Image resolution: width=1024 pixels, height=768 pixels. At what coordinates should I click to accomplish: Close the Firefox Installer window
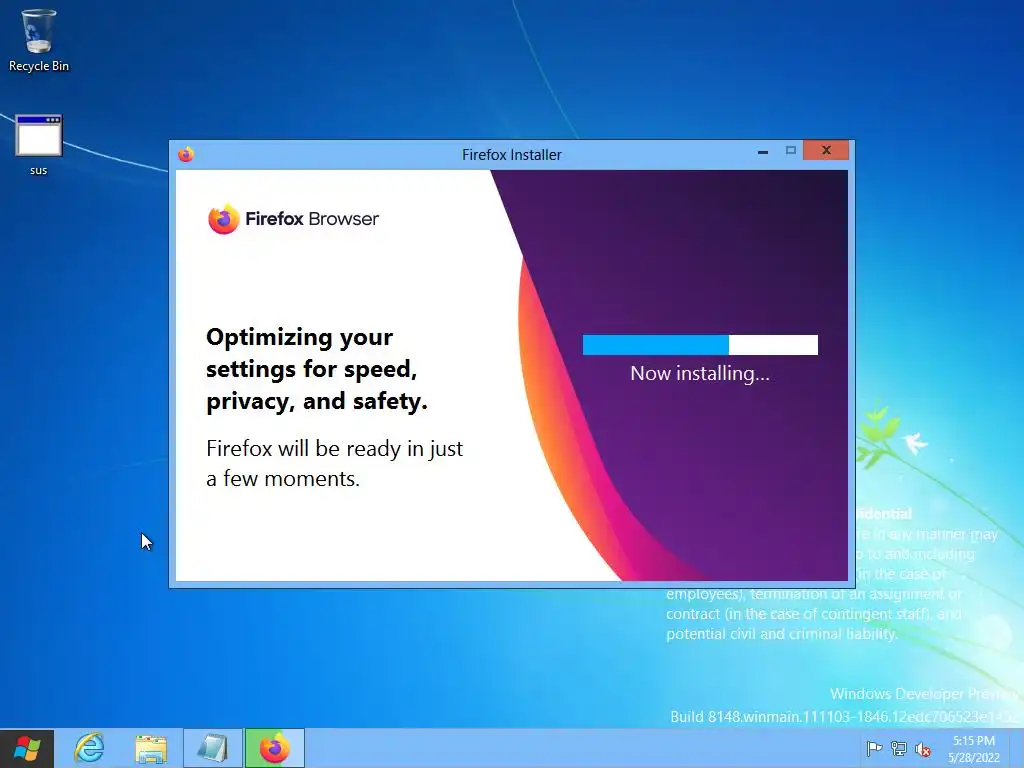pos(826,151)
